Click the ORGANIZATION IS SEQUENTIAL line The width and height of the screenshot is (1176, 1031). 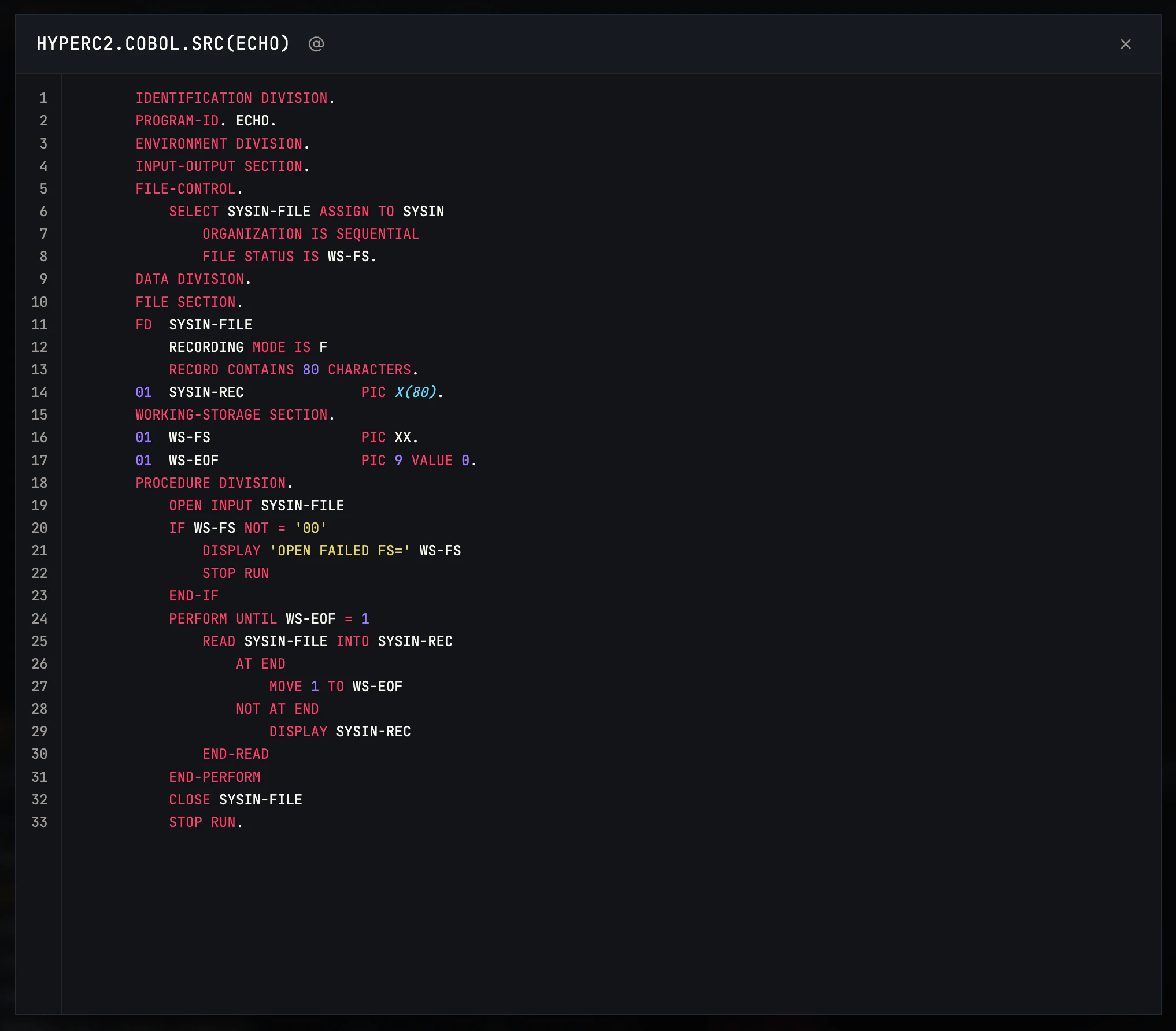[310, 234]
